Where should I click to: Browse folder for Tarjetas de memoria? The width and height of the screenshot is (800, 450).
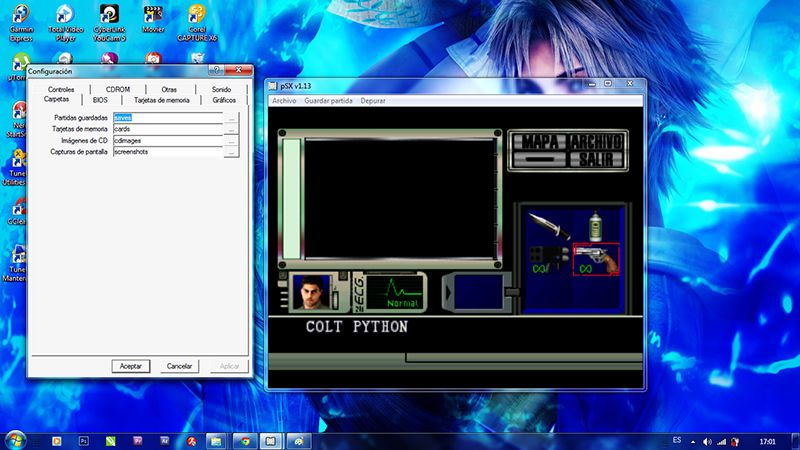231,129
